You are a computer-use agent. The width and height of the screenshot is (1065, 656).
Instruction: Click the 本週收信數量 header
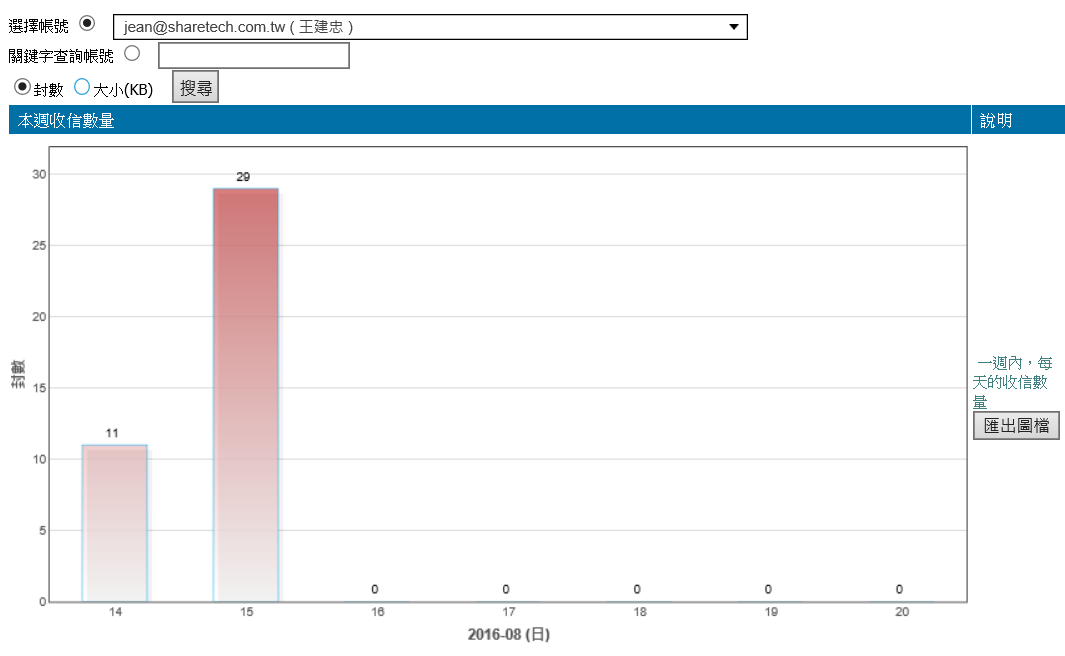66,120
